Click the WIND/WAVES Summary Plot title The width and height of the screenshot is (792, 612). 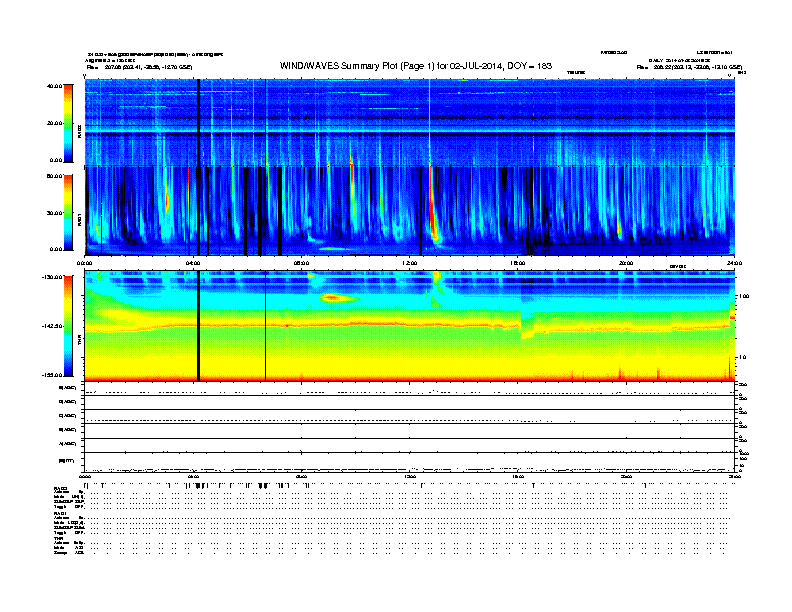tap(416, 66)
